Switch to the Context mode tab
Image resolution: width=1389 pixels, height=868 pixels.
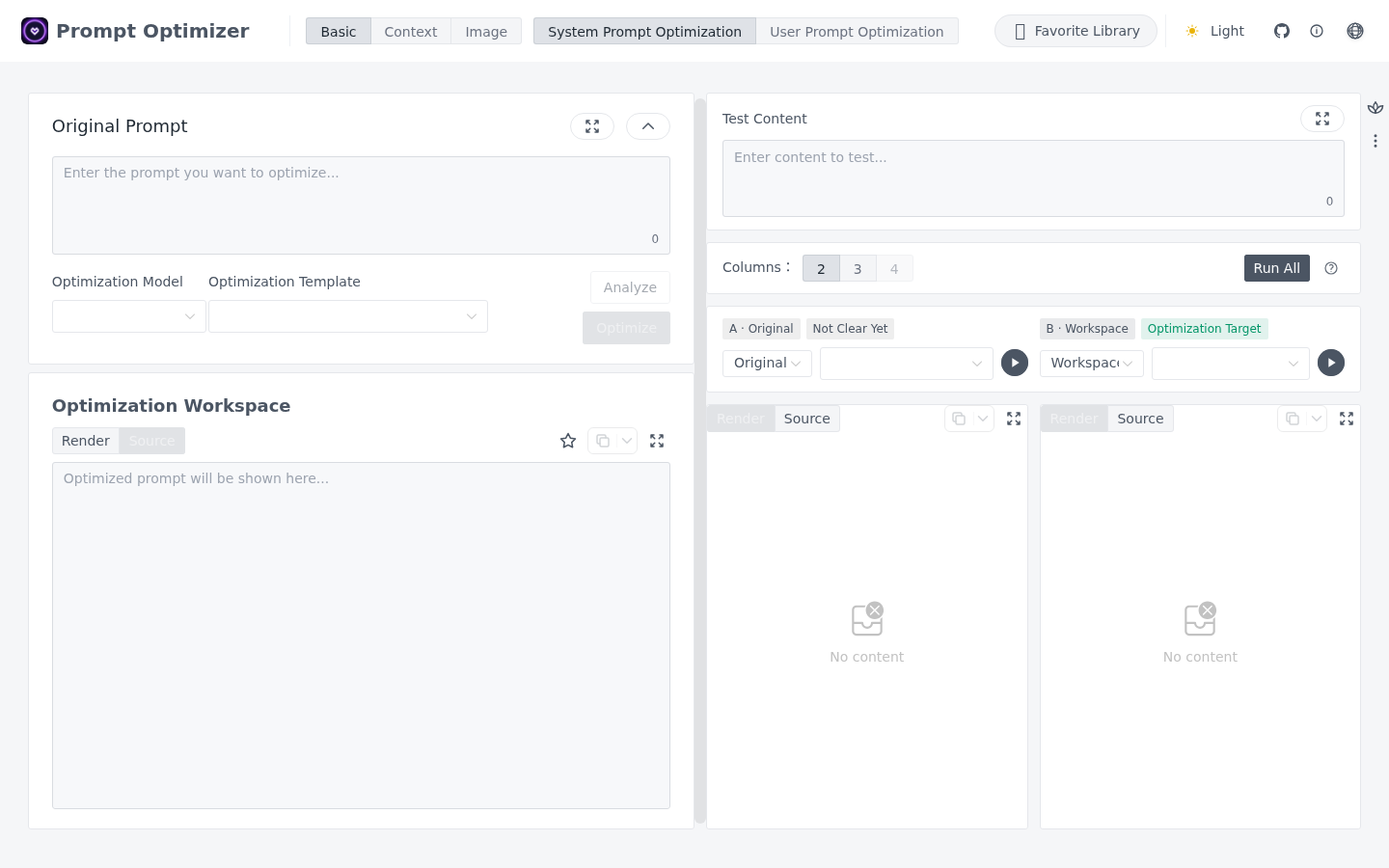(x=411, y=31)
